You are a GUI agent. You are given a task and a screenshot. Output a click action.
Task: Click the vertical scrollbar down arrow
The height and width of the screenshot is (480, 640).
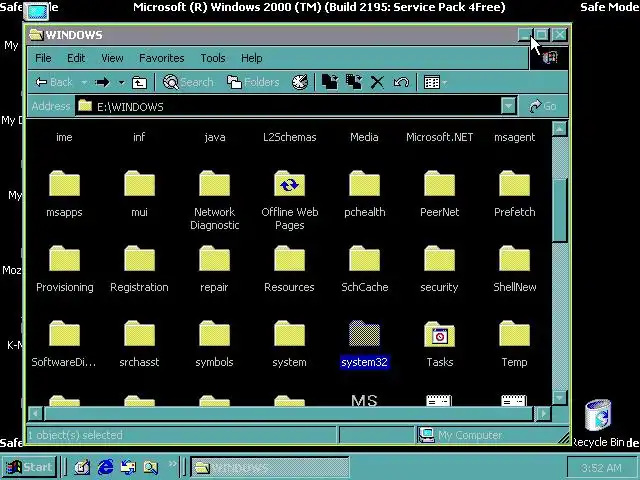(560, 397)
